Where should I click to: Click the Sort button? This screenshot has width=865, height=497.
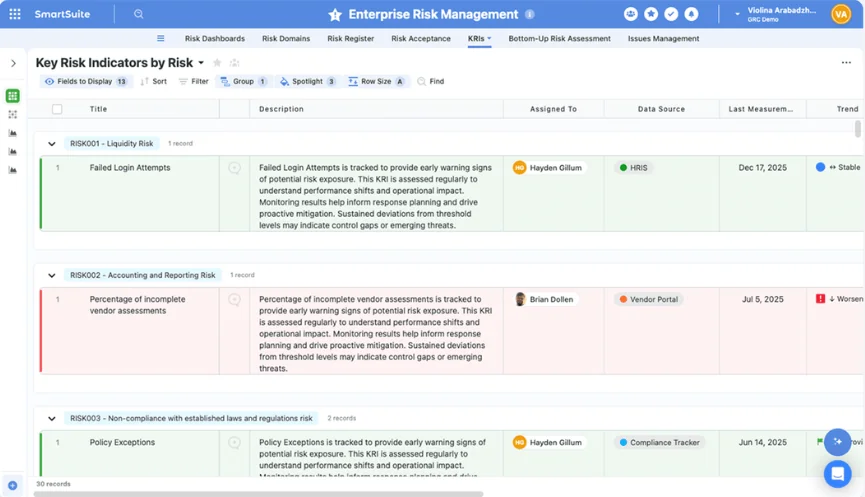coord(153,82)
